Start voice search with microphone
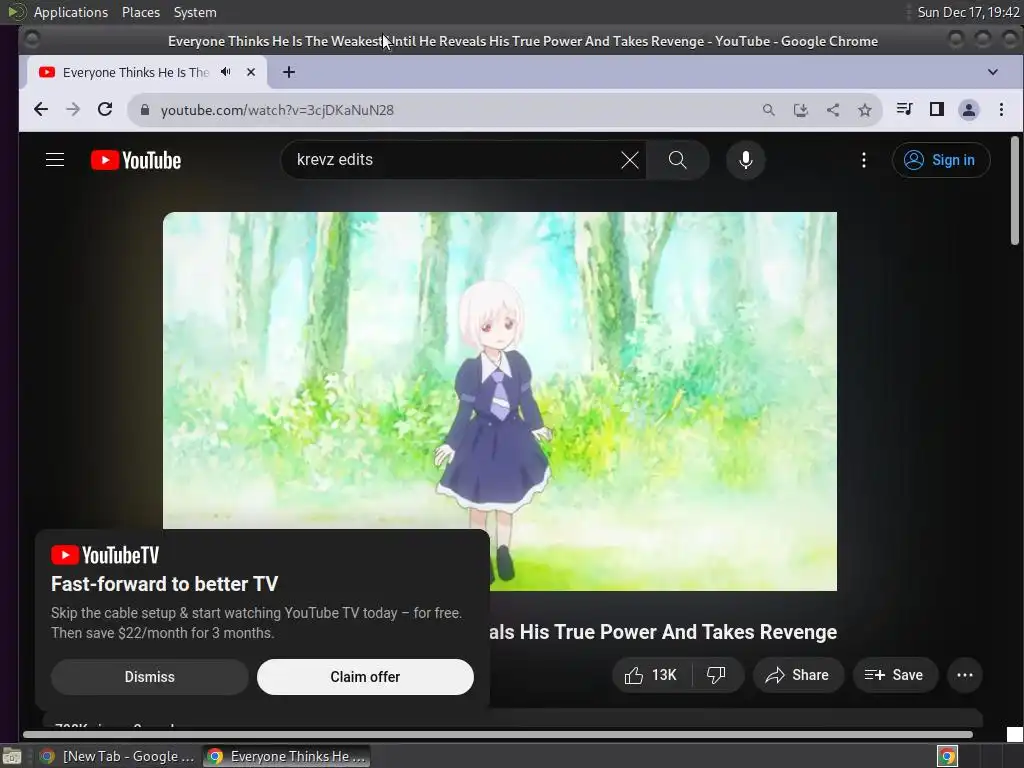The width and height of the screenshot is (1024, 768). tap(745, 160)
